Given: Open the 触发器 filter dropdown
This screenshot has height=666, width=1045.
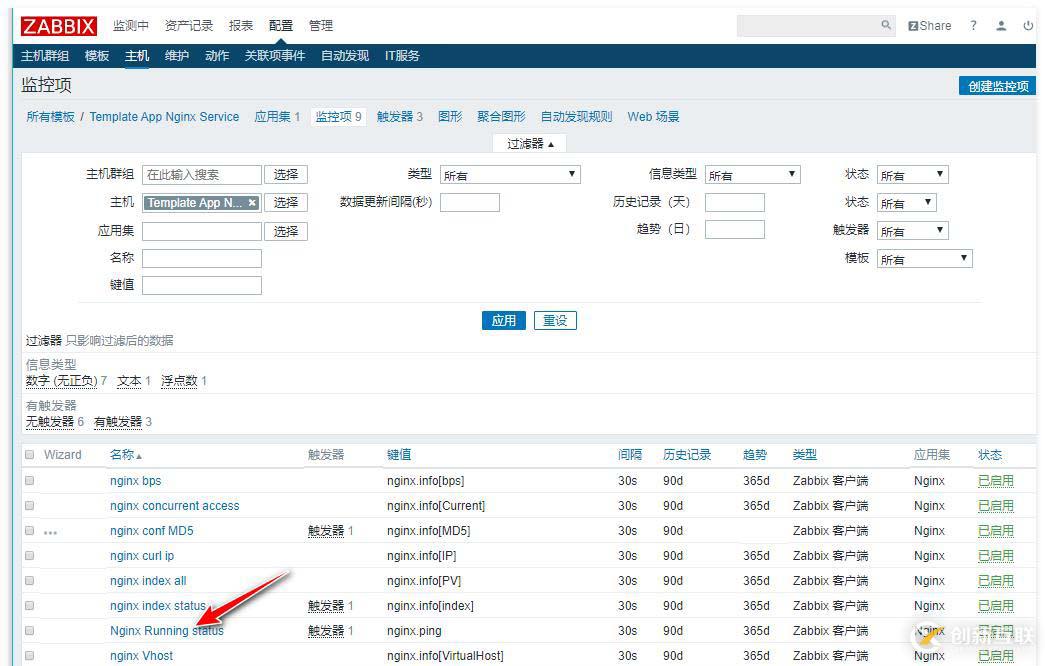Looking at the screenshot, I should tap(912, 231).
